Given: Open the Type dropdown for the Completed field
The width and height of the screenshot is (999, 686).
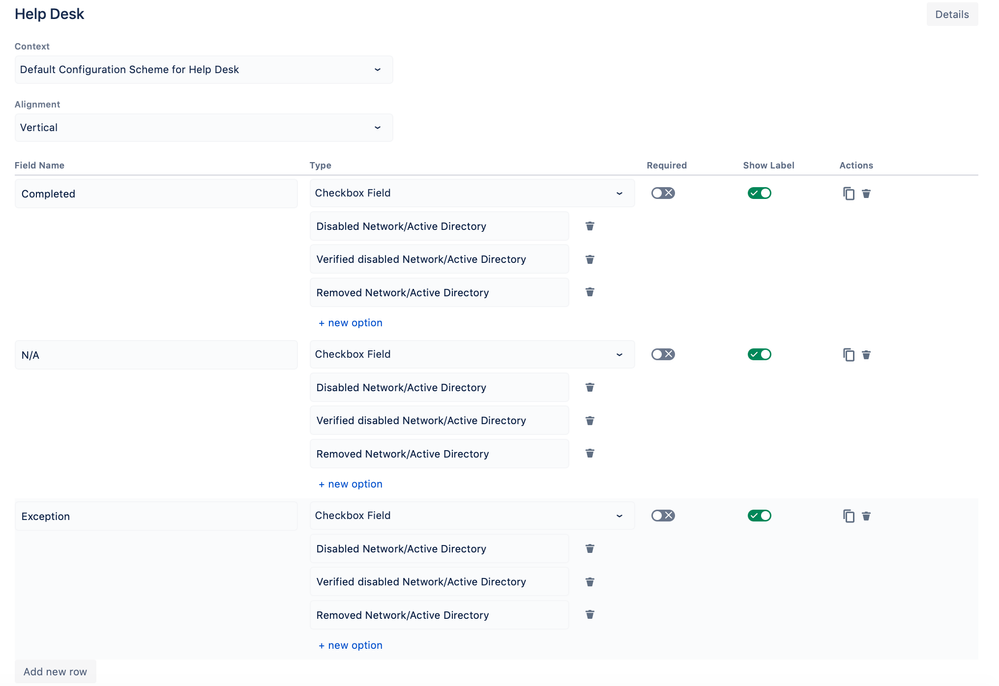Looking at the screenshot, I should click(471, 192).
